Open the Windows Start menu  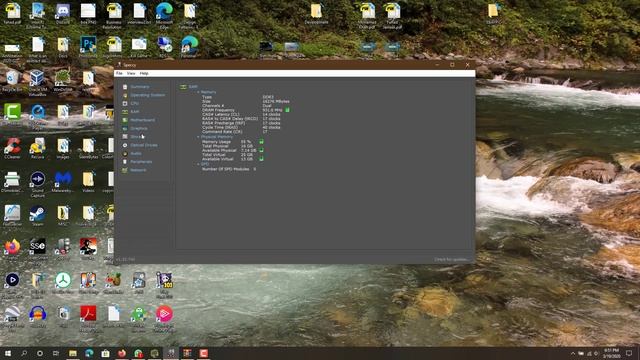click(8, 353)
